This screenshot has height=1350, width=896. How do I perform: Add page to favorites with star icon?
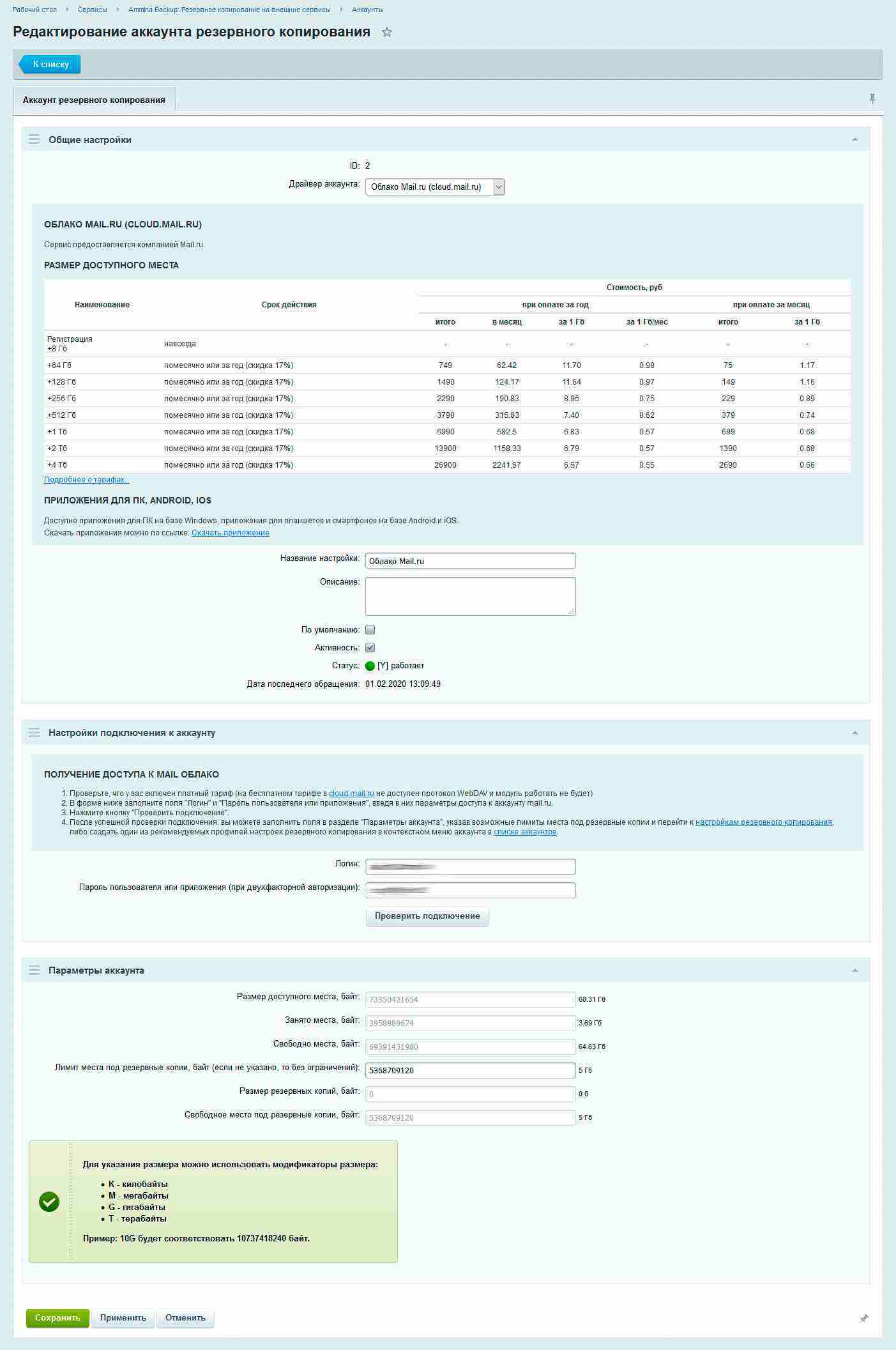click(x=386, y=33)
